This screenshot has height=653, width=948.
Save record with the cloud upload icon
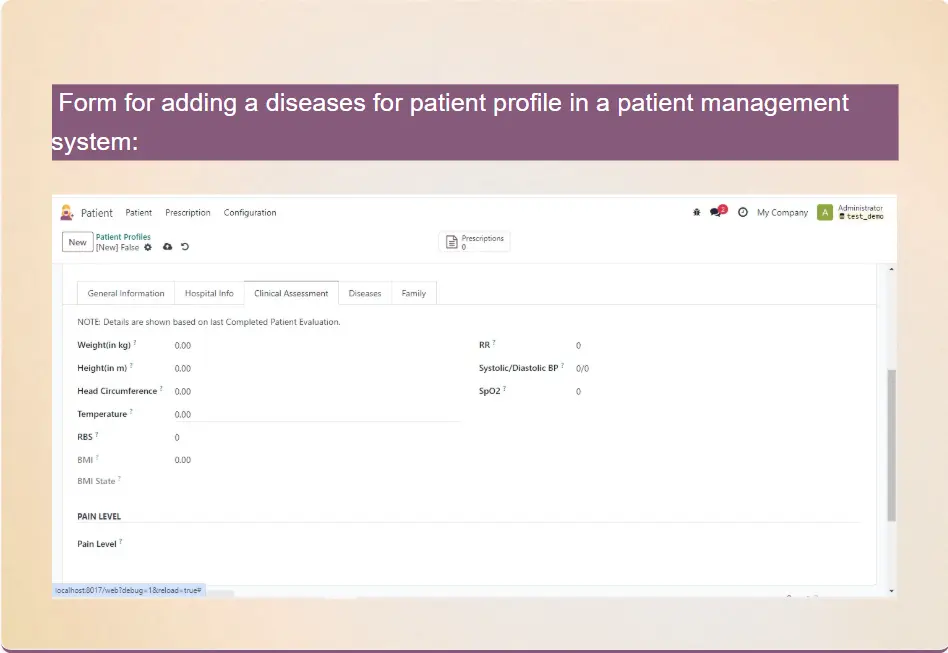click(167, 247)
